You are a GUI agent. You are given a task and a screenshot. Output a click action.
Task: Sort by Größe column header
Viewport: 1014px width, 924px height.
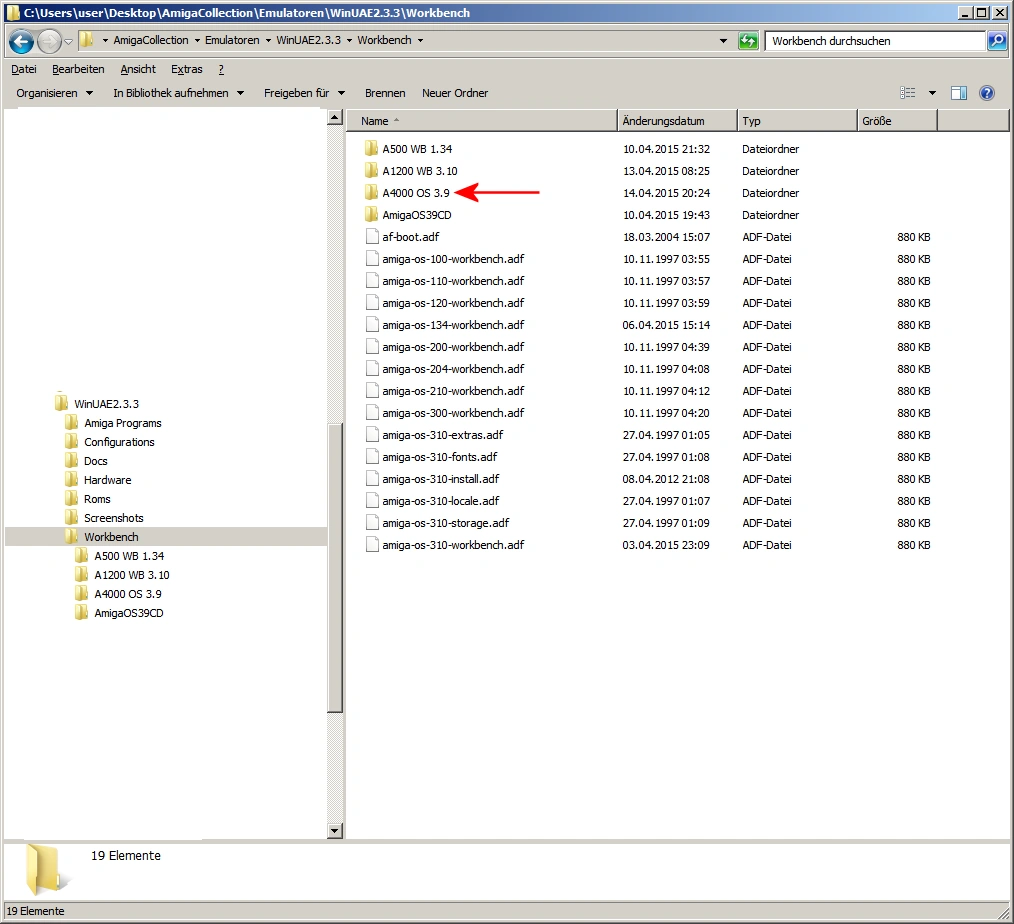coord(898,121)
